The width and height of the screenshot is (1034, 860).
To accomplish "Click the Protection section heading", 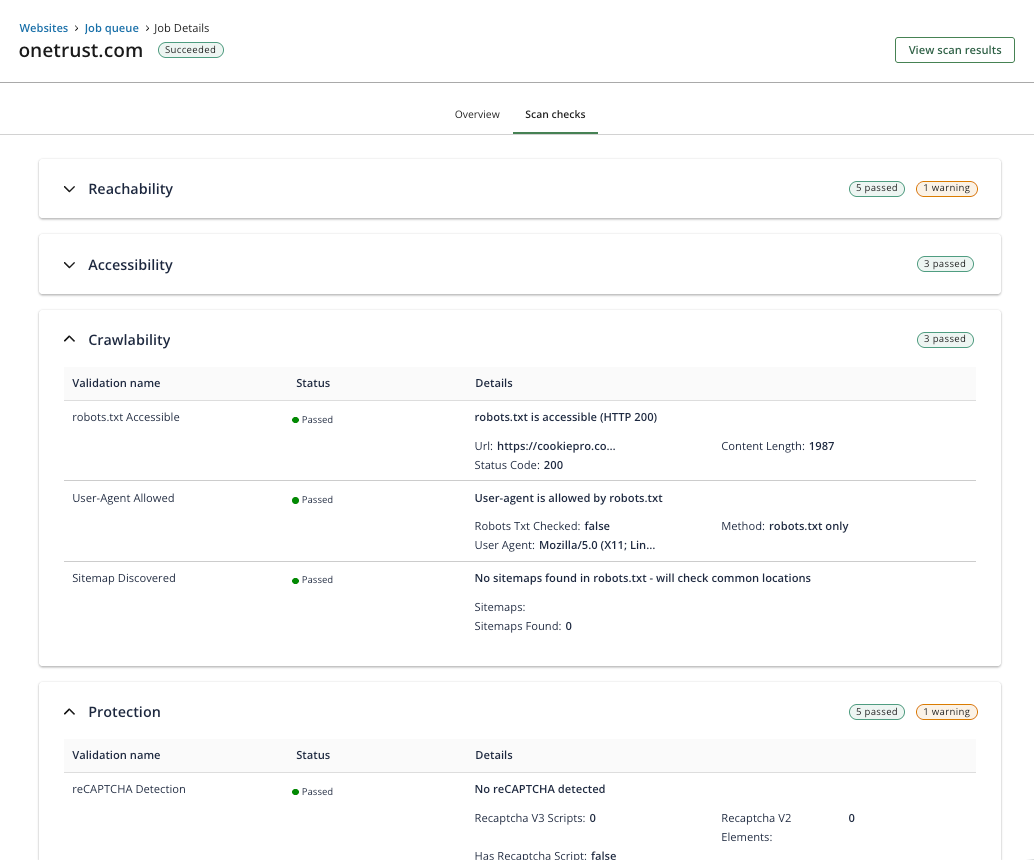I will (125, 712).
